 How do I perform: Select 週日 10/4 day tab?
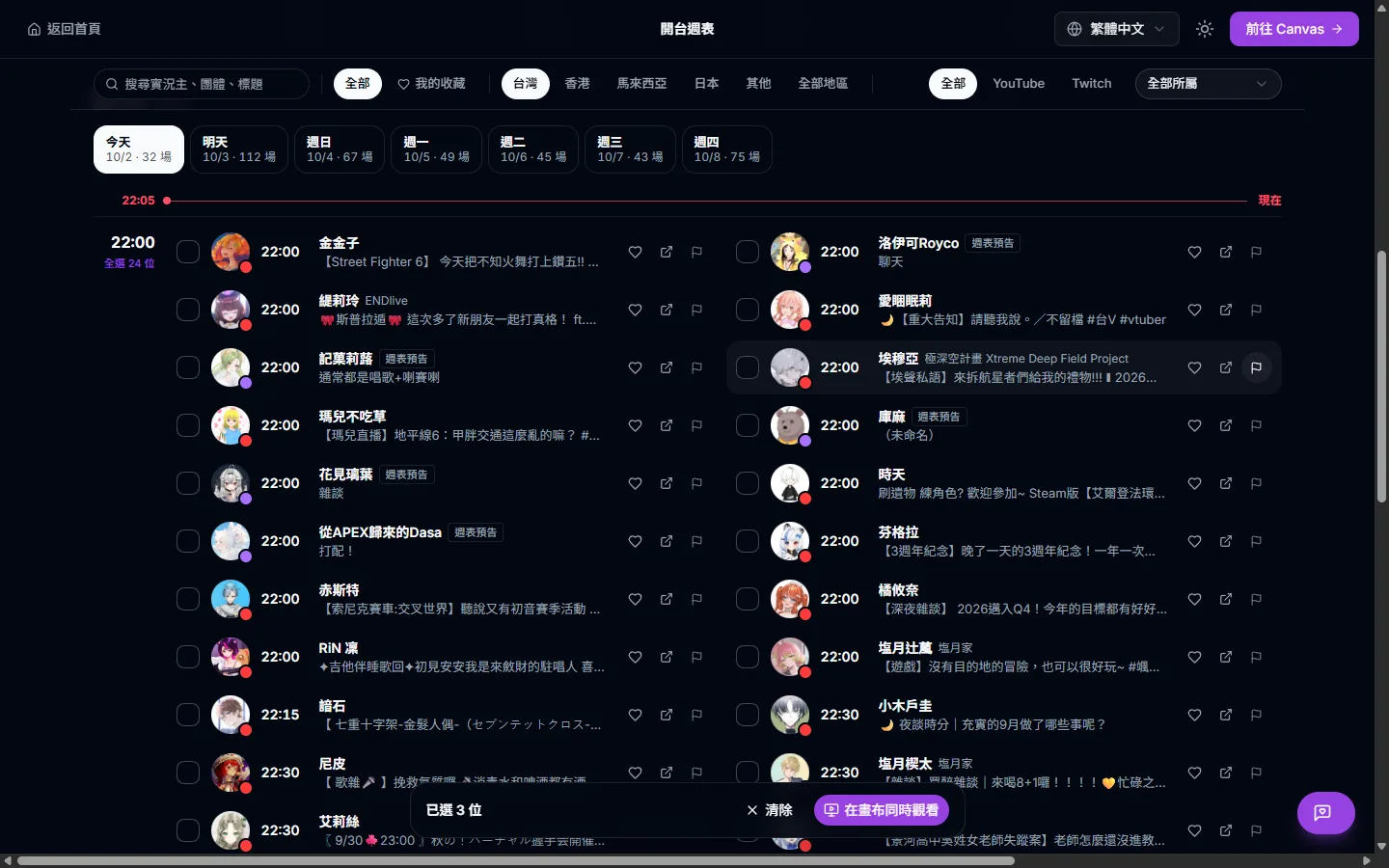coord(340,149)
